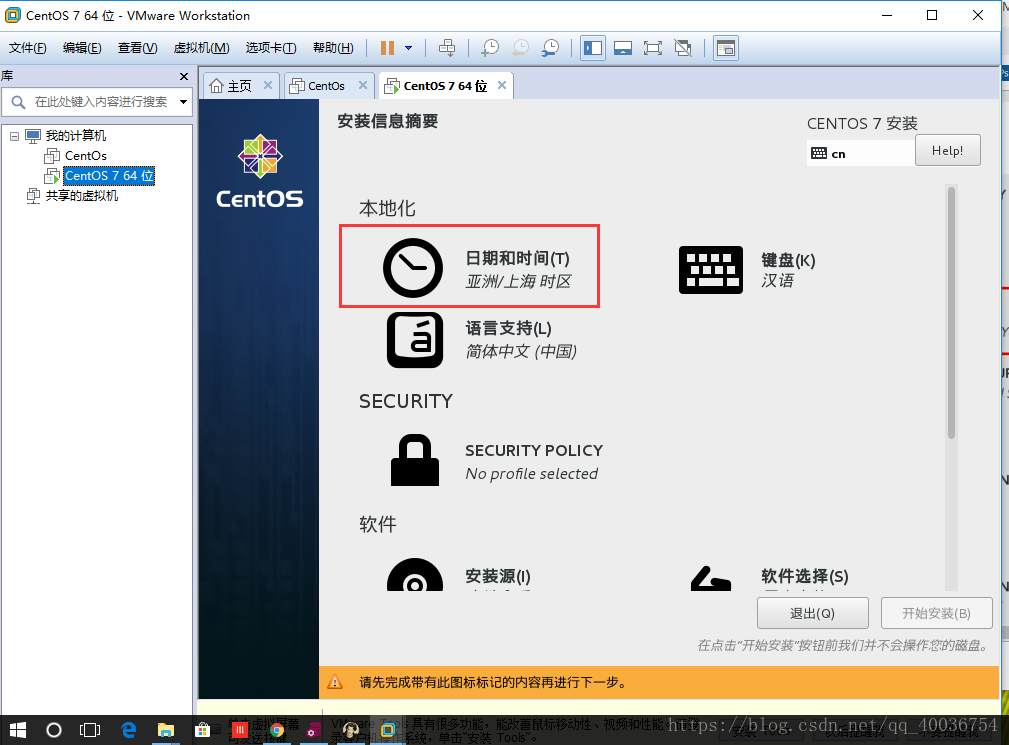Screen dimensions: 1009x745
Task: Click the Help! button
Action: pyautogui.click(x=947, y=151)
